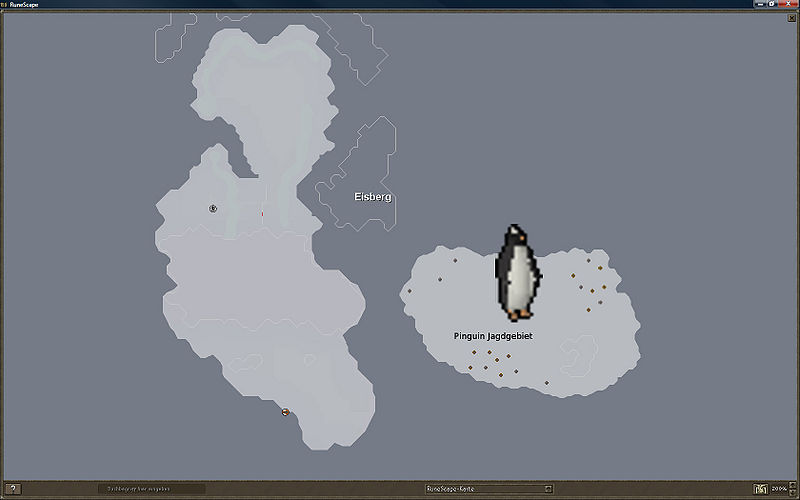Screen dimensions: 800x500
Task: Click the 200% zoom level indicator
Action: pyautogui.click(x=779, y=489)
